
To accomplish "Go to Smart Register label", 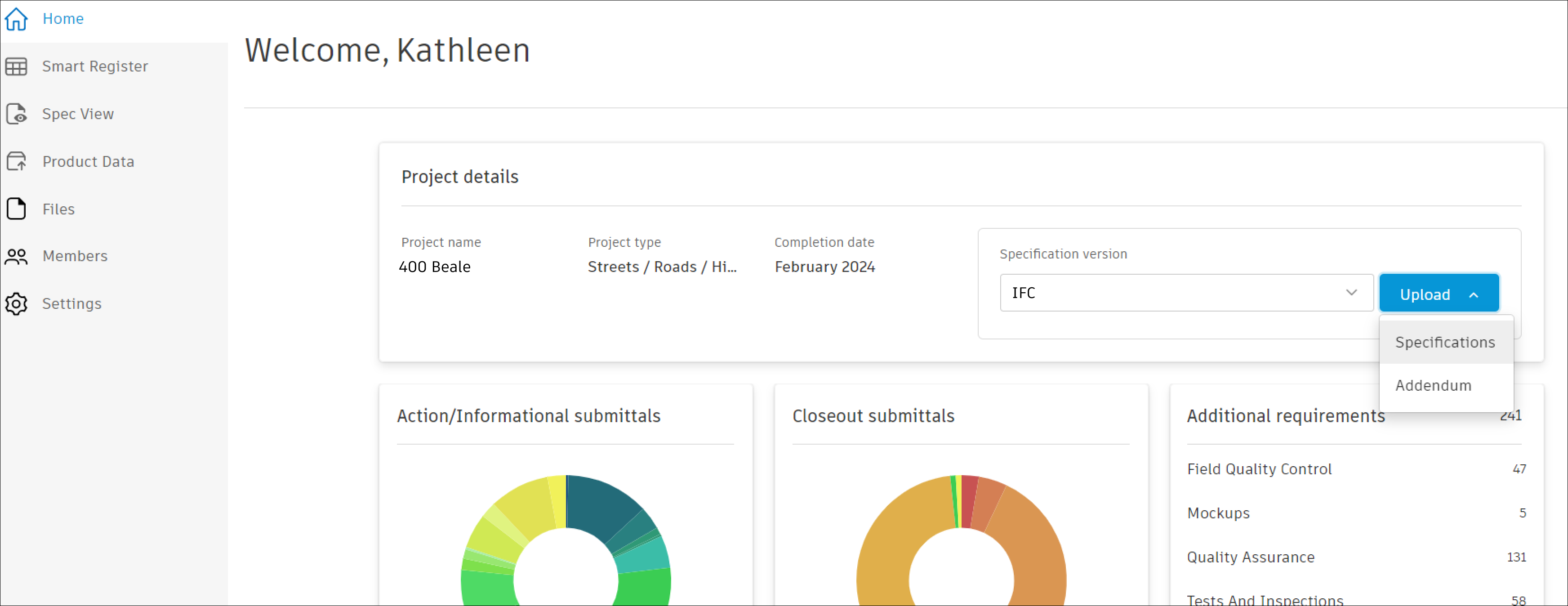I will tap(95, 67).
